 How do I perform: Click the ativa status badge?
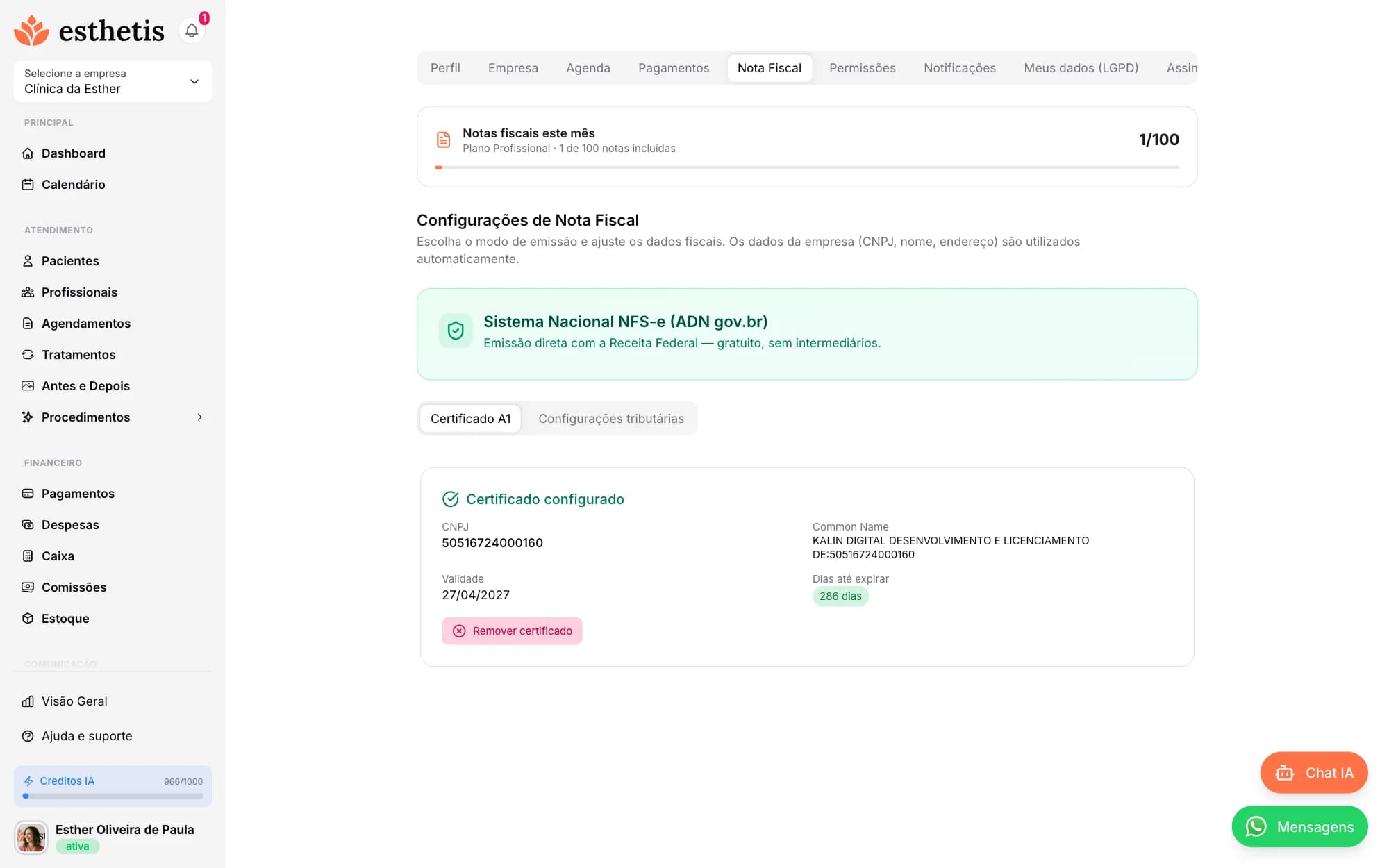78,846
